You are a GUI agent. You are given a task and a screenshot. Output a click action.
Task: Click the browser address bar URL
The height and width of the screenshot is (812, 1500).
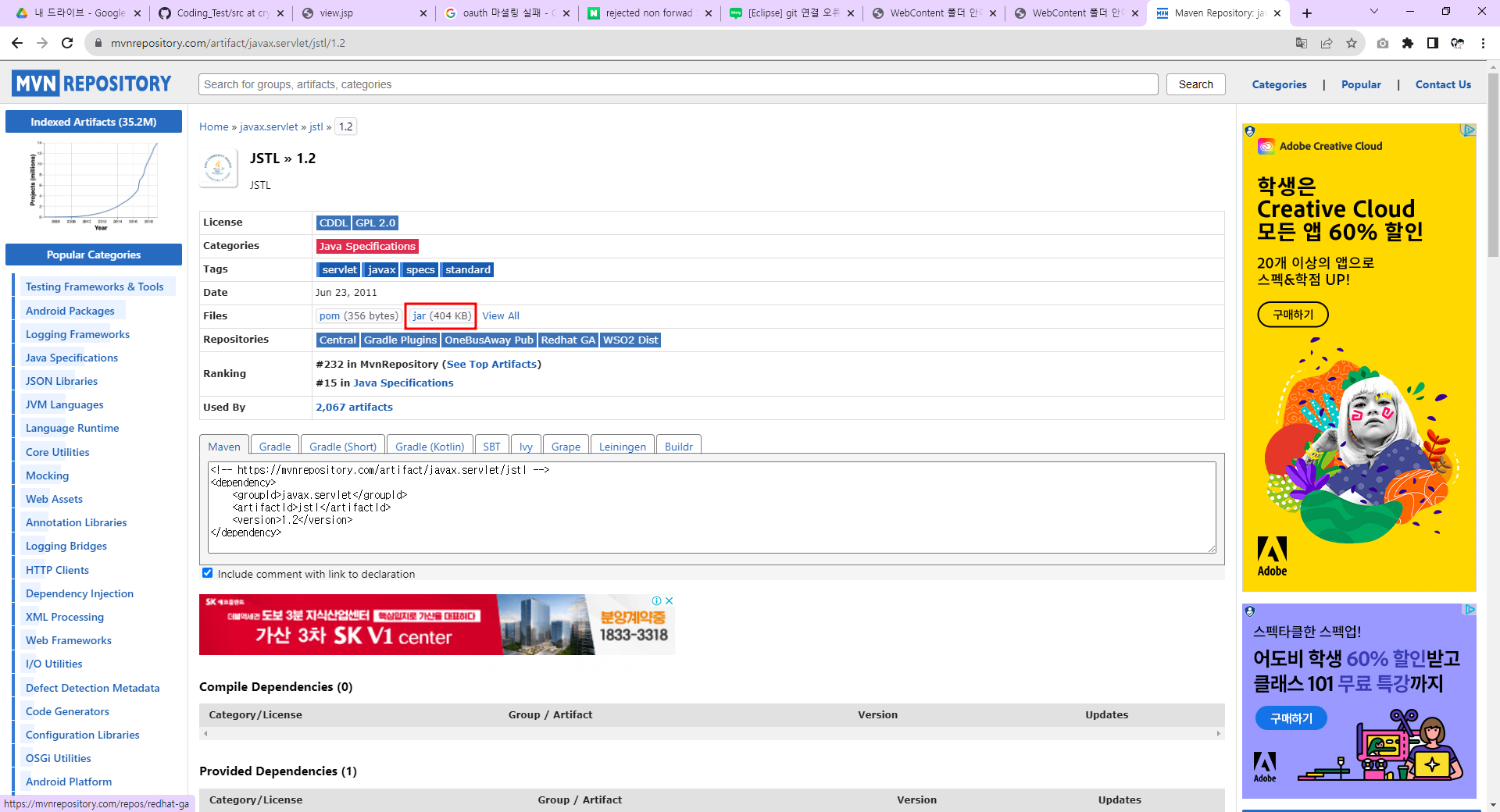point(228,43)
